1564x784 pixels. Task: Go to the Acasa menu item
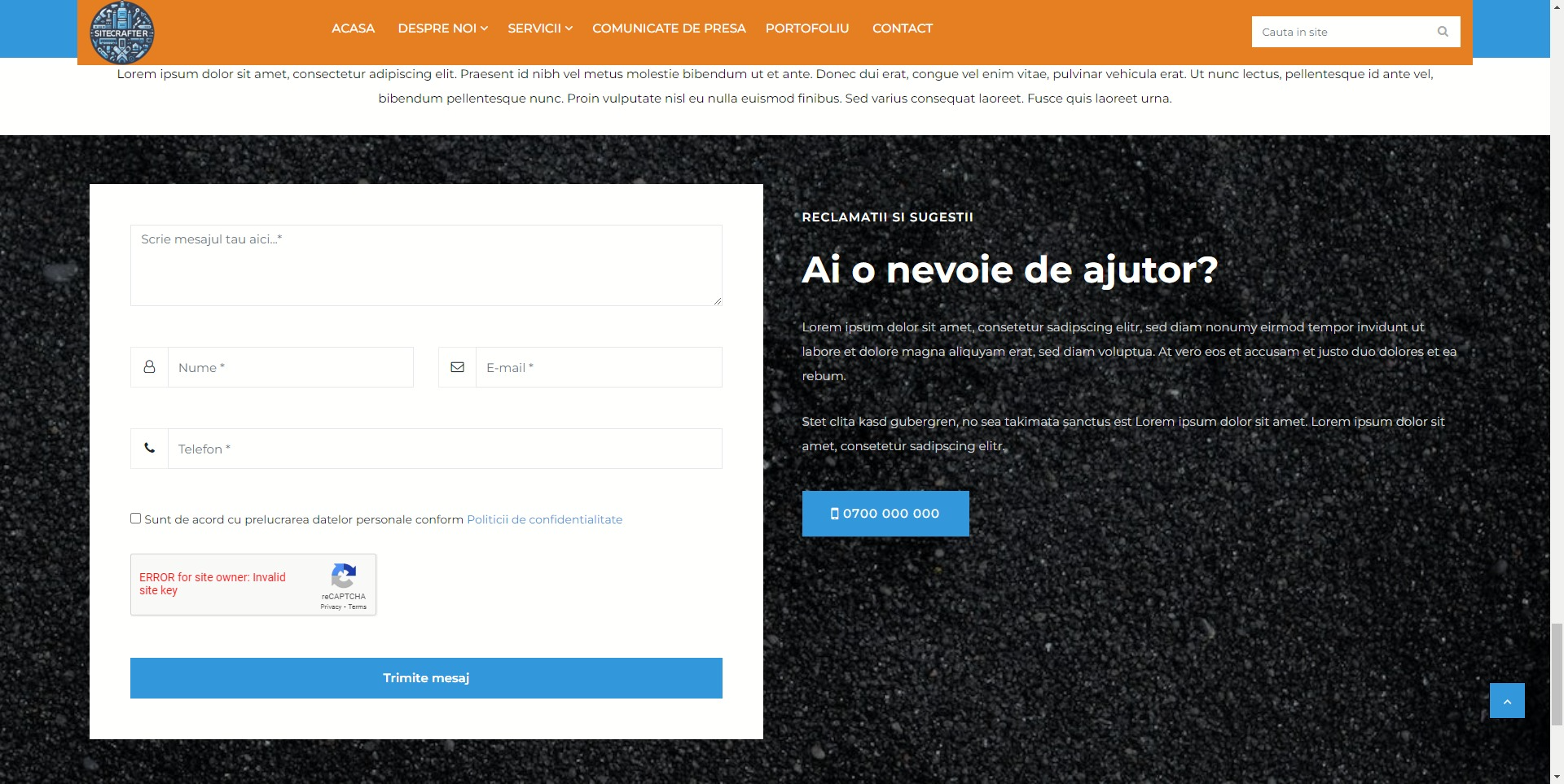(353, 28)
